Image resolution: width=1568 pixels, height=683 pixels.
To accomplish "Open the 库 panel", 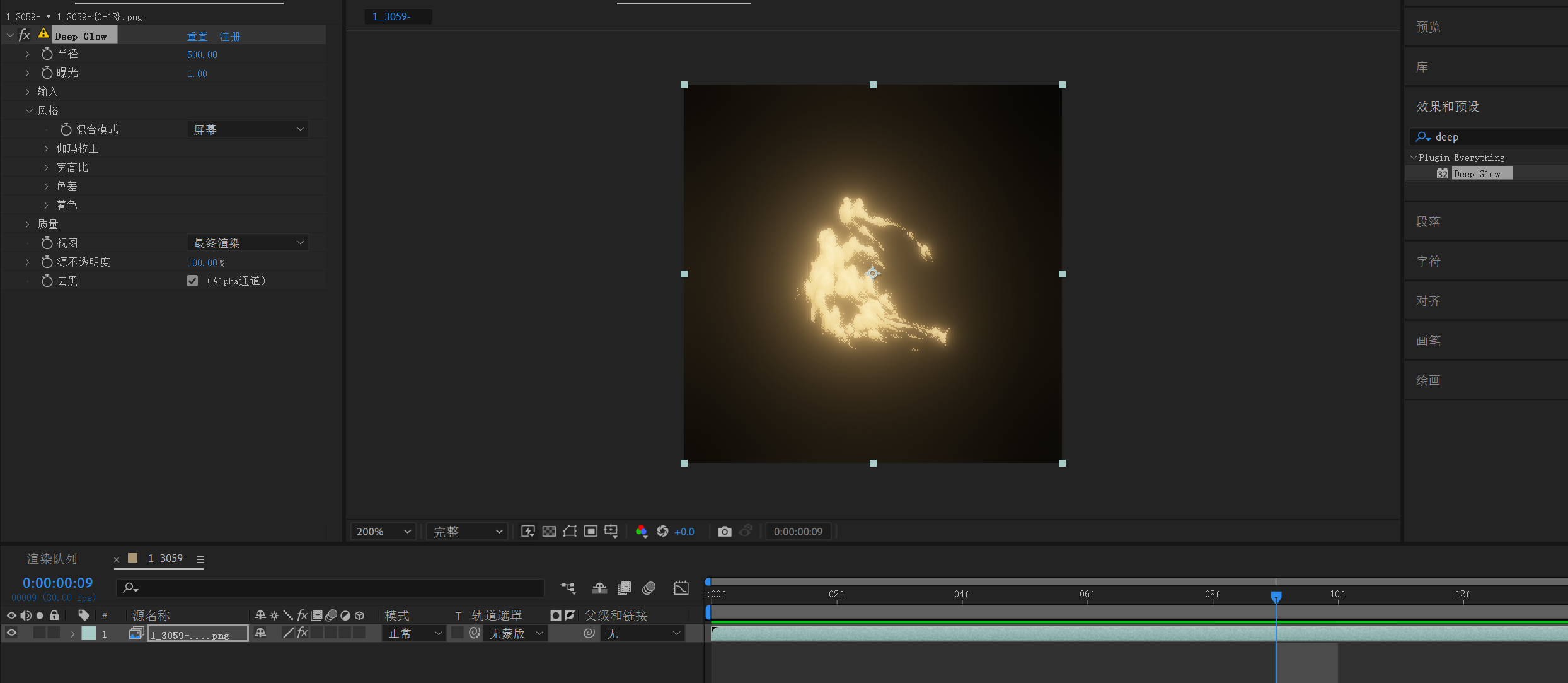I will click(x=1422, y=67).
